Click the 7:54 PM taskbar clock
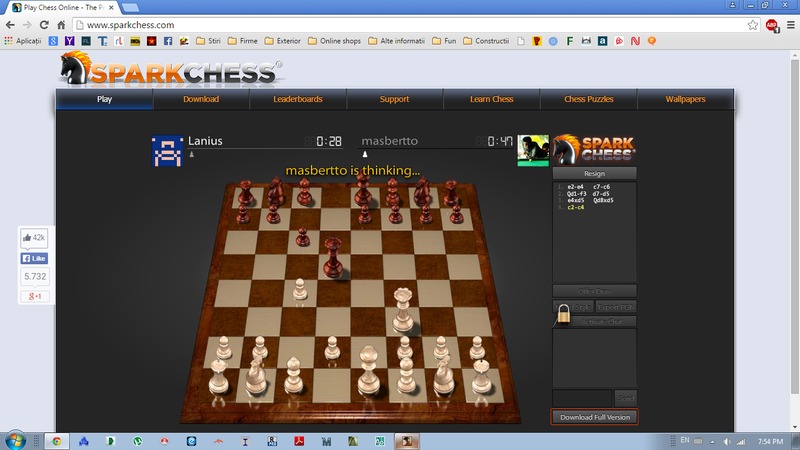Viewport: 800px width, 450px height. [770, 441]
